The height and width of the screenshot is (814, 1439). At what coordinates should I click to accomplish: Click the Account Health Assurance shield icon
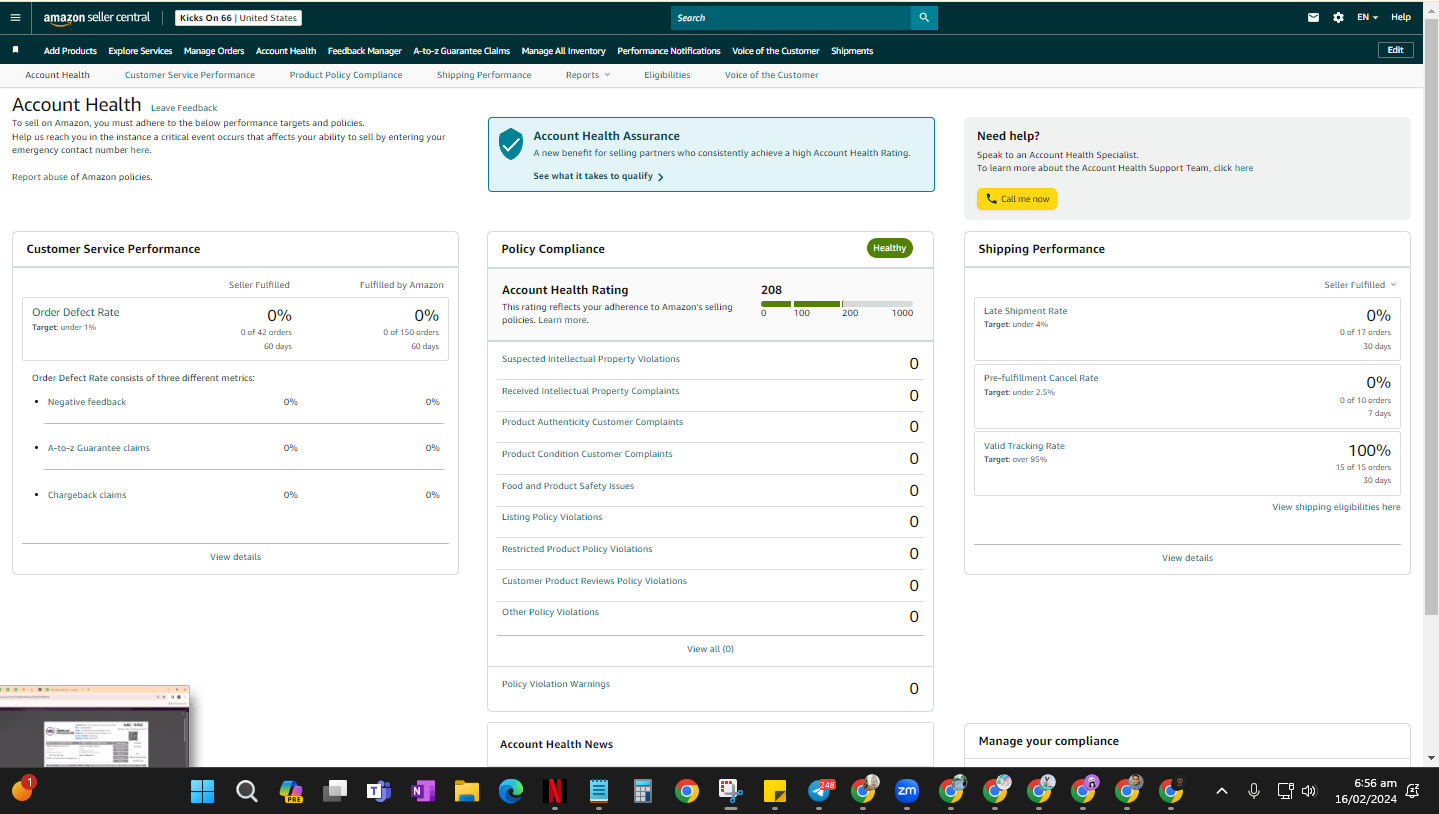pos(511,144)
